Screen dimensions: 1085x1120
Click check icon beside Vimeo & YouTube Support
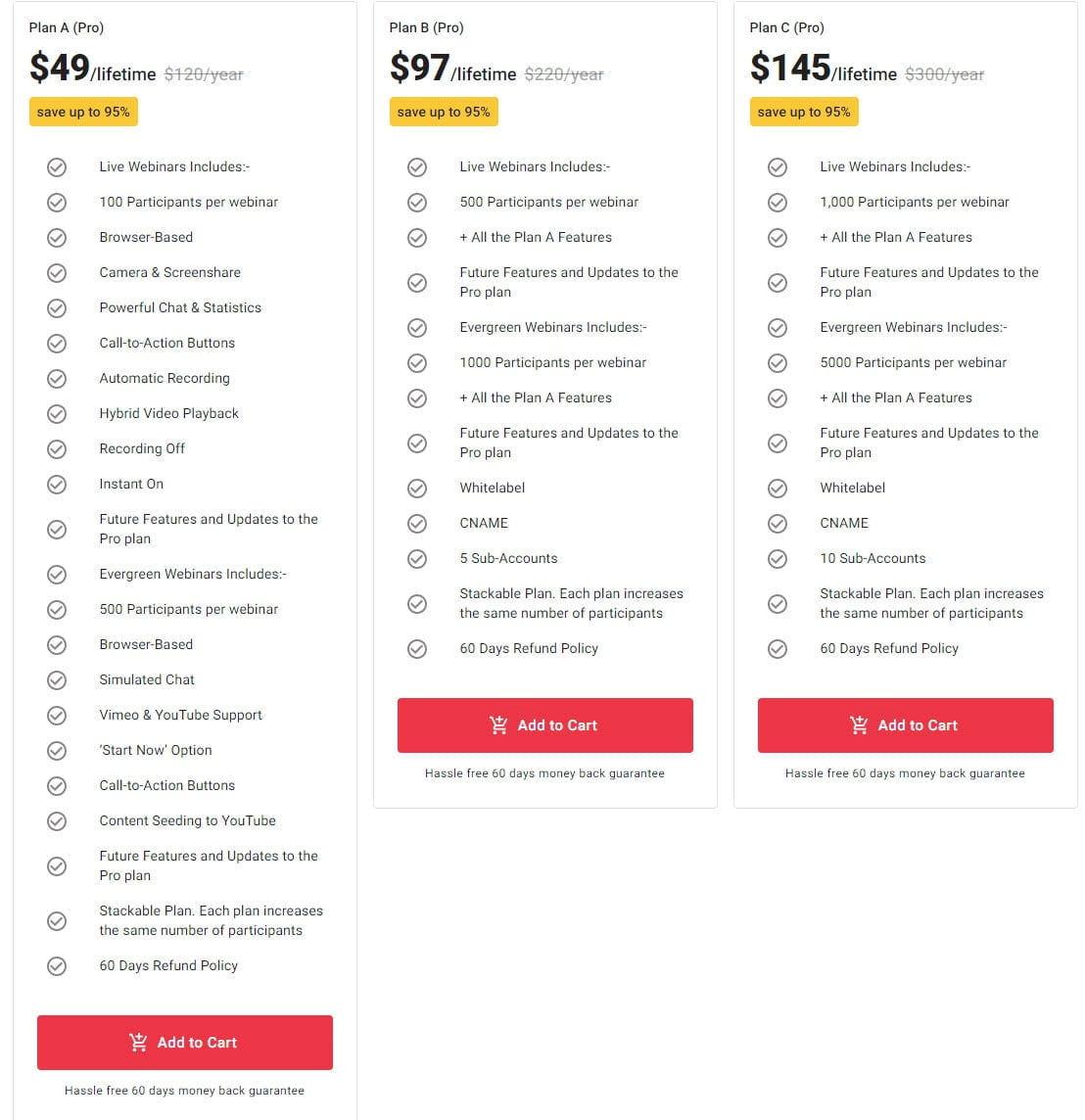coord(57,716)
